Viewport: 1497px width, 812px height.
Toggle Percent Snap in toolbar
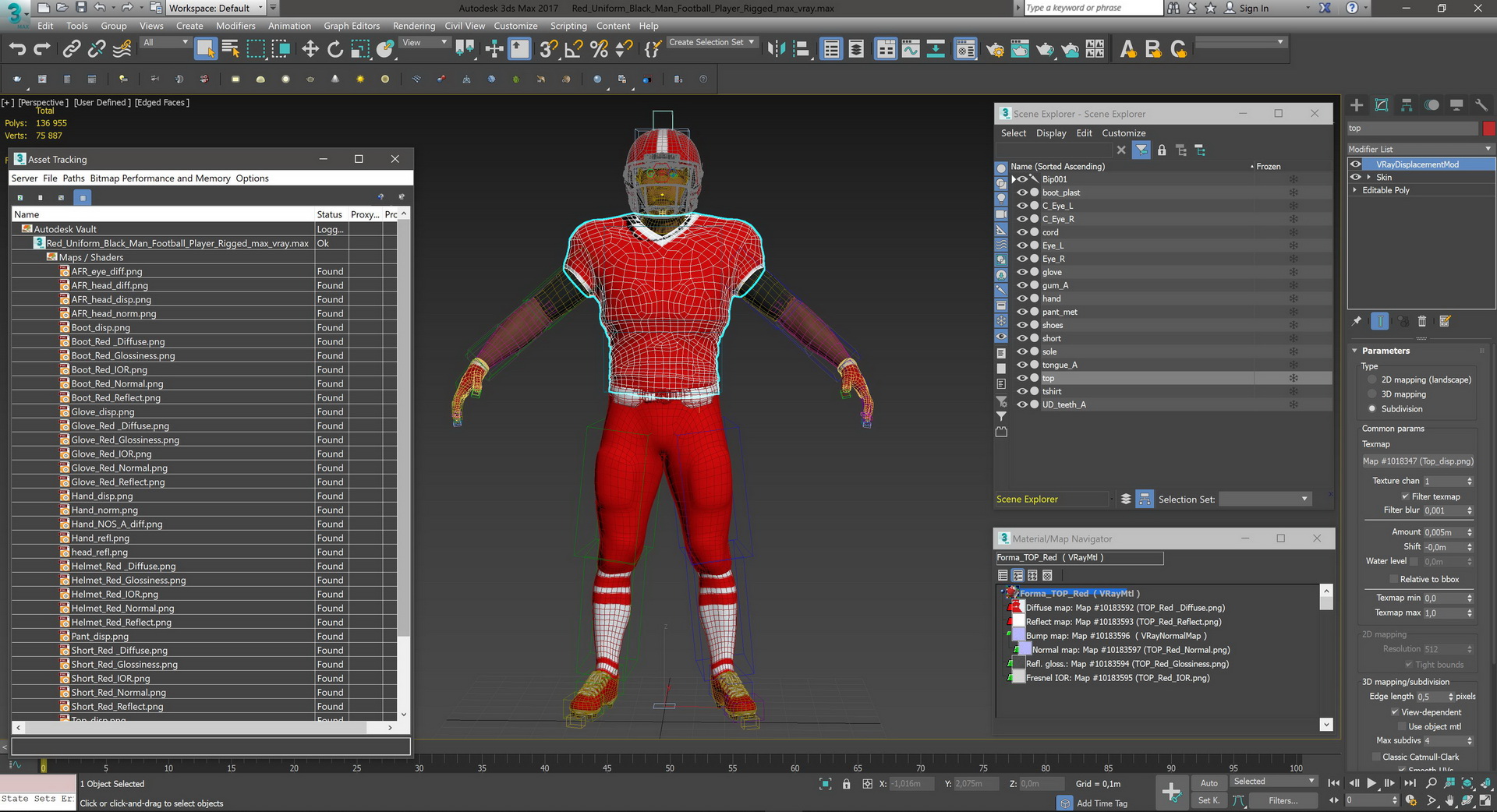click(599, 49)
